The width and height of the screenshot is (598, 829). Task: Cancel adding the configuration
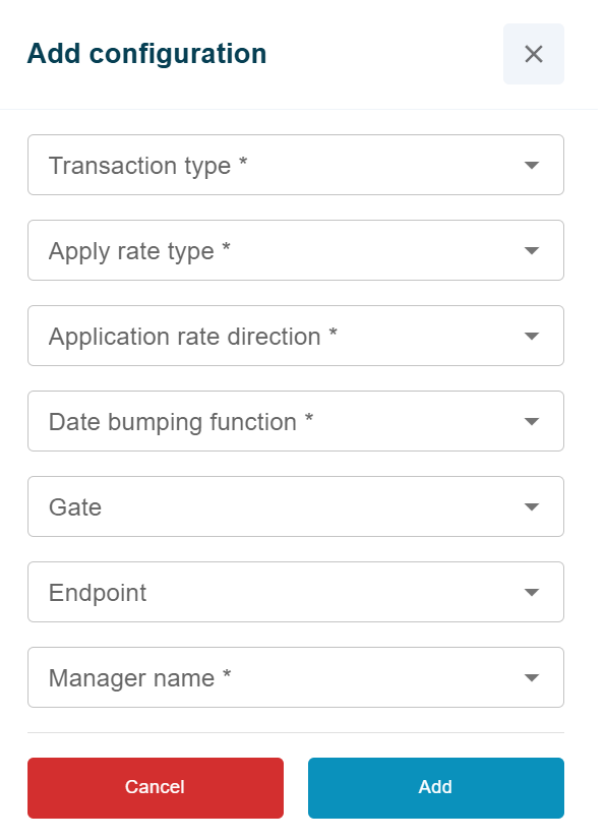155,788
